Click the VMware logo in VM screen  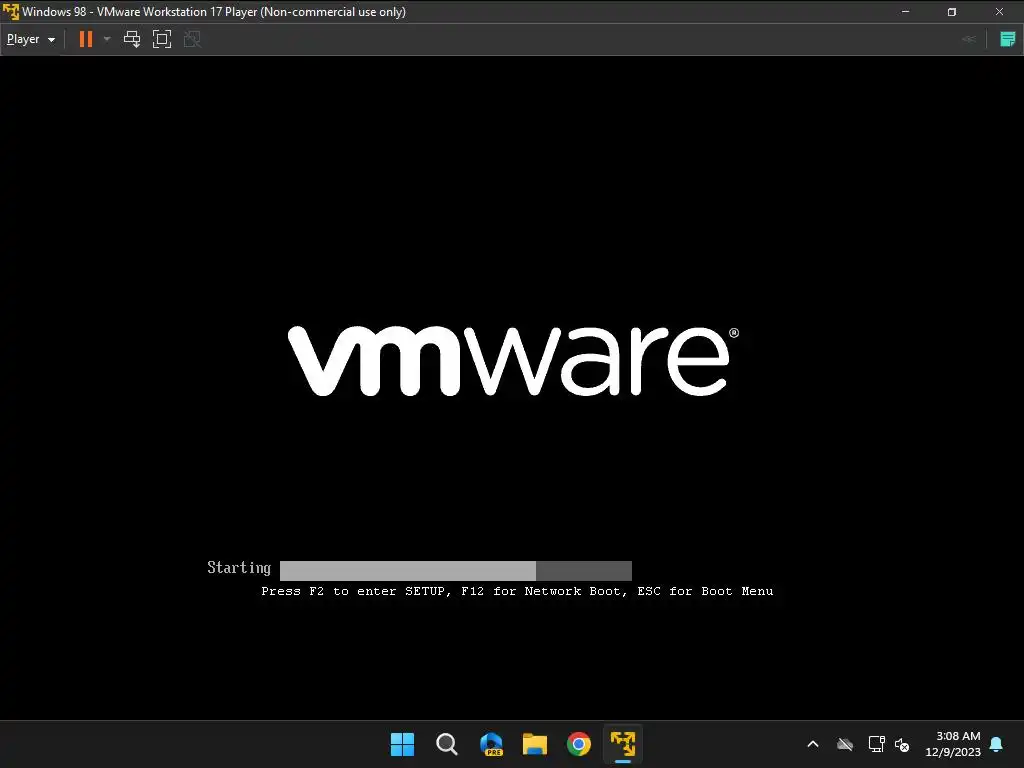513,361
